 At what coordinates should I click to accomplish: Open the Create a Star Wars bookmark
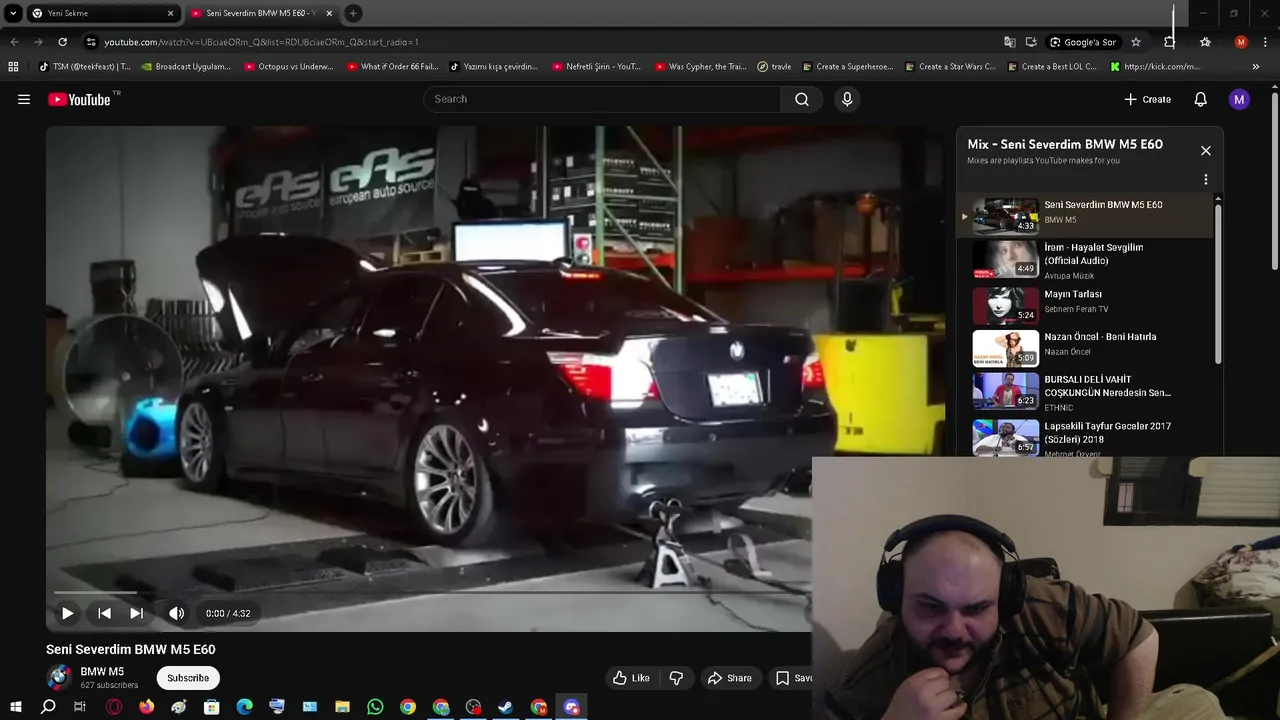(x=950, y=67)
